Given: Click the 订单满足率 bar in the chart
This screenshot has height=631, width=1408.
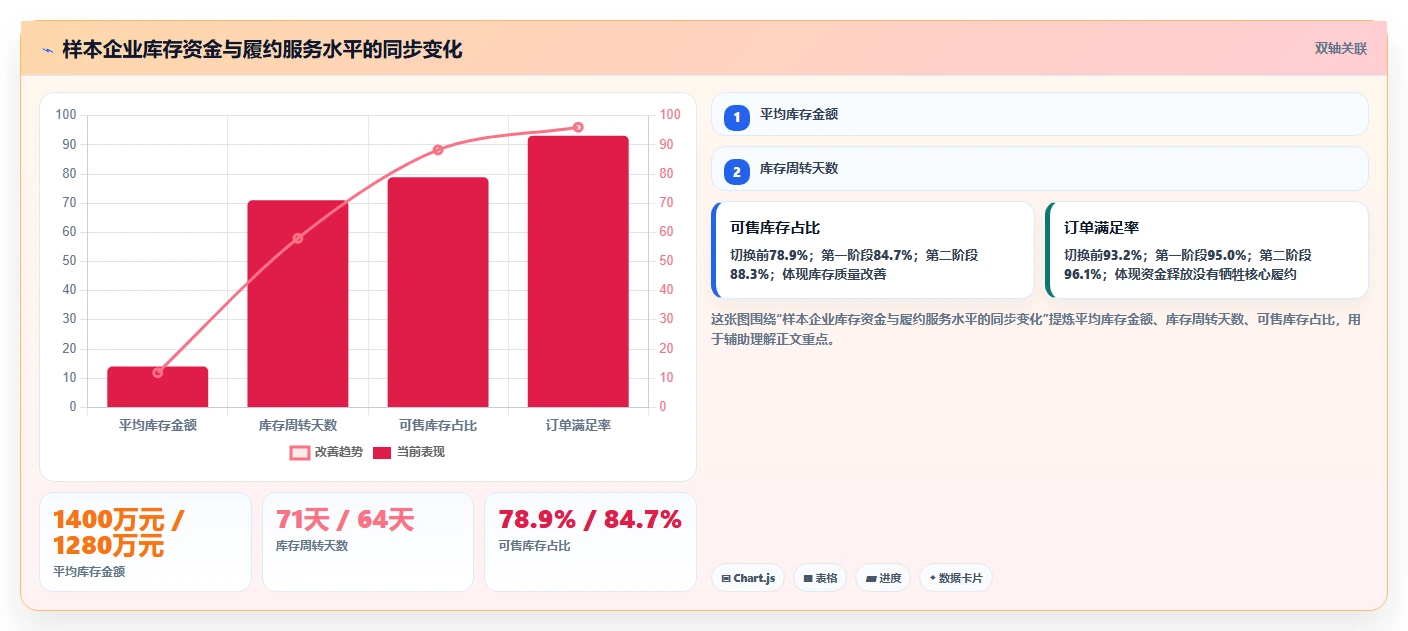Looking at the screenshot, I should pyautogui.click(x=578, y=271).
